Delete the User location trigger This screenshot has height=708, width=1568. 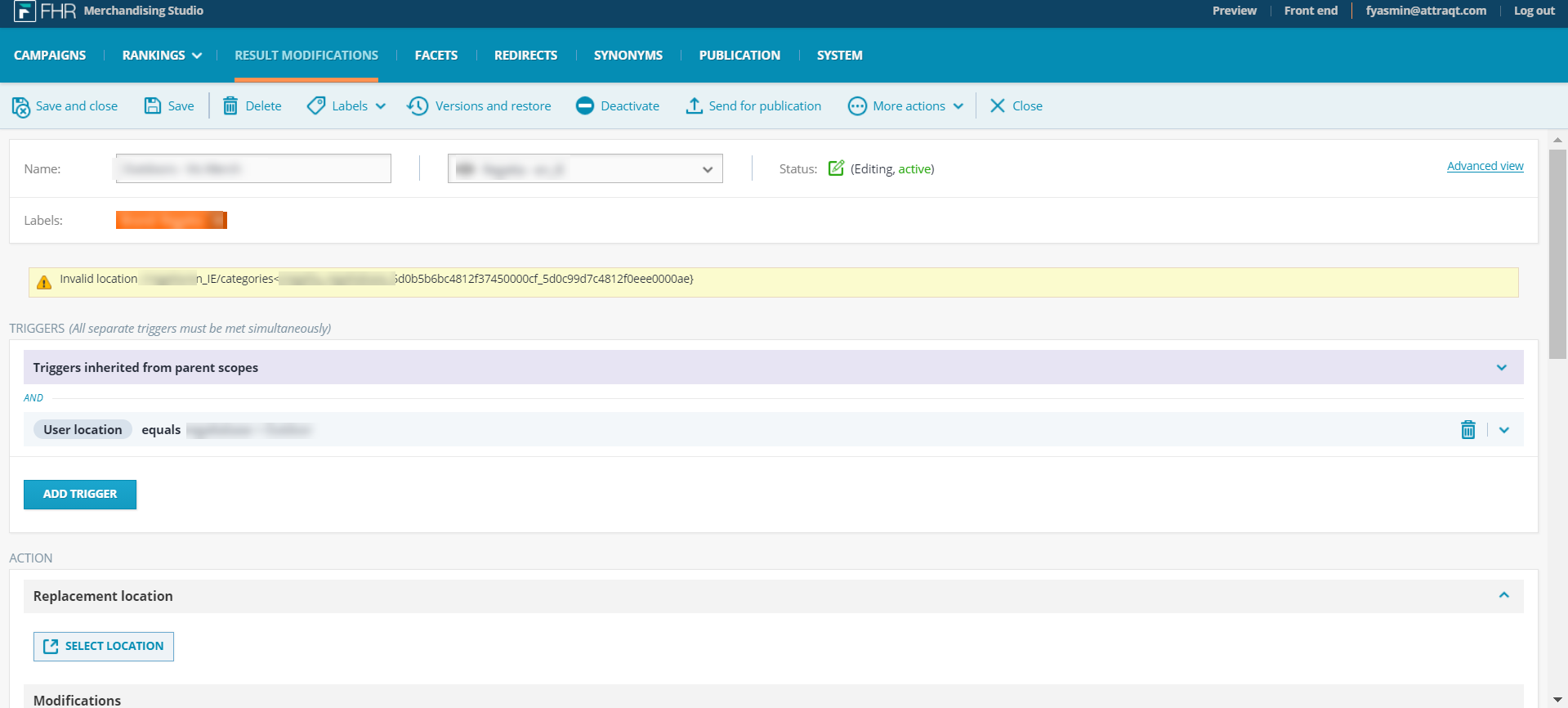(x=1468, y=429)
